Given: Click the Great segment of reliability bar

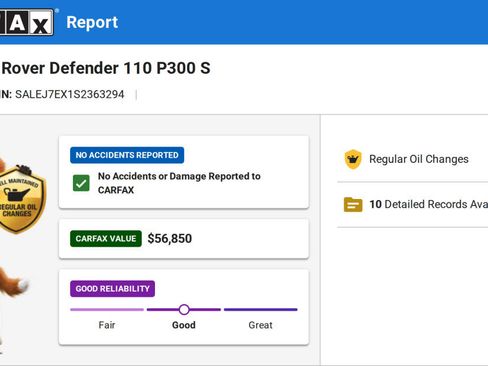Looking at the screenshot, I should tap(260, 310).
